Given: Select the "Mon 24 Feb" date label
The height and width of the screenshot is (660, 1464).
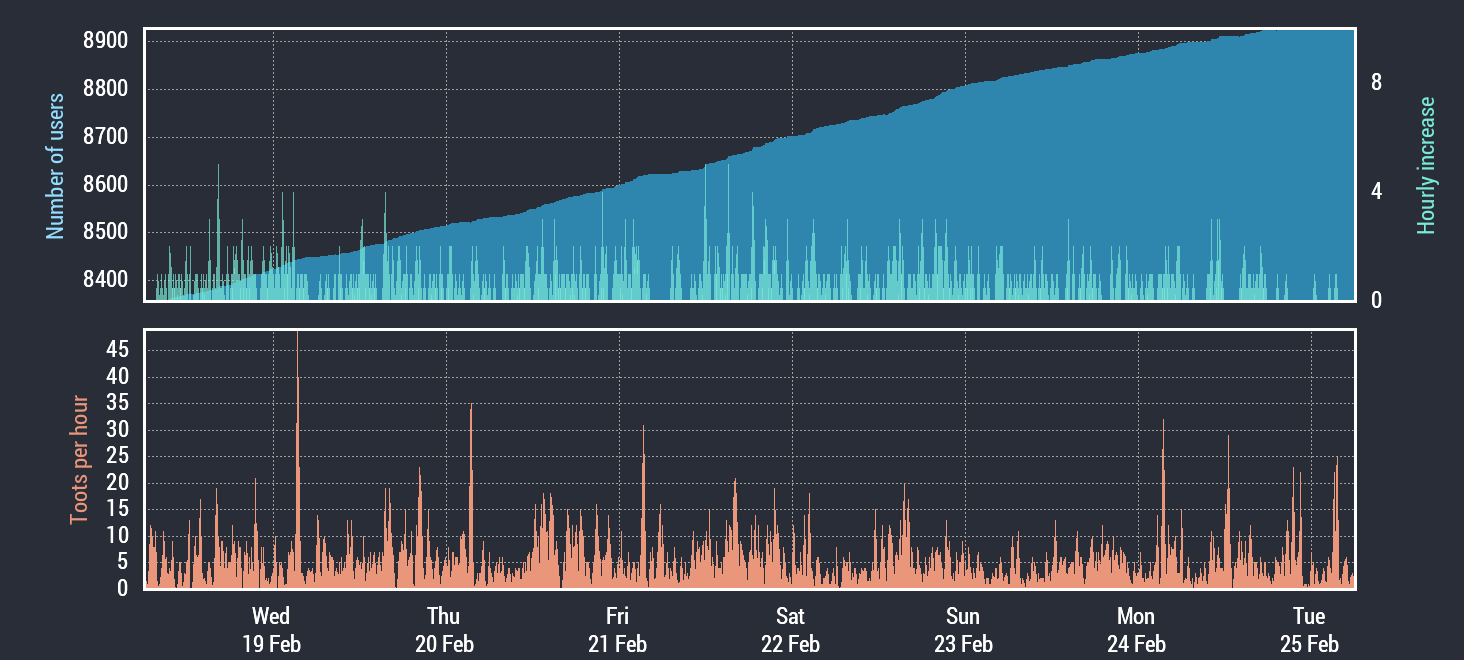Looking at the screenshot, I should [1136, 629].
